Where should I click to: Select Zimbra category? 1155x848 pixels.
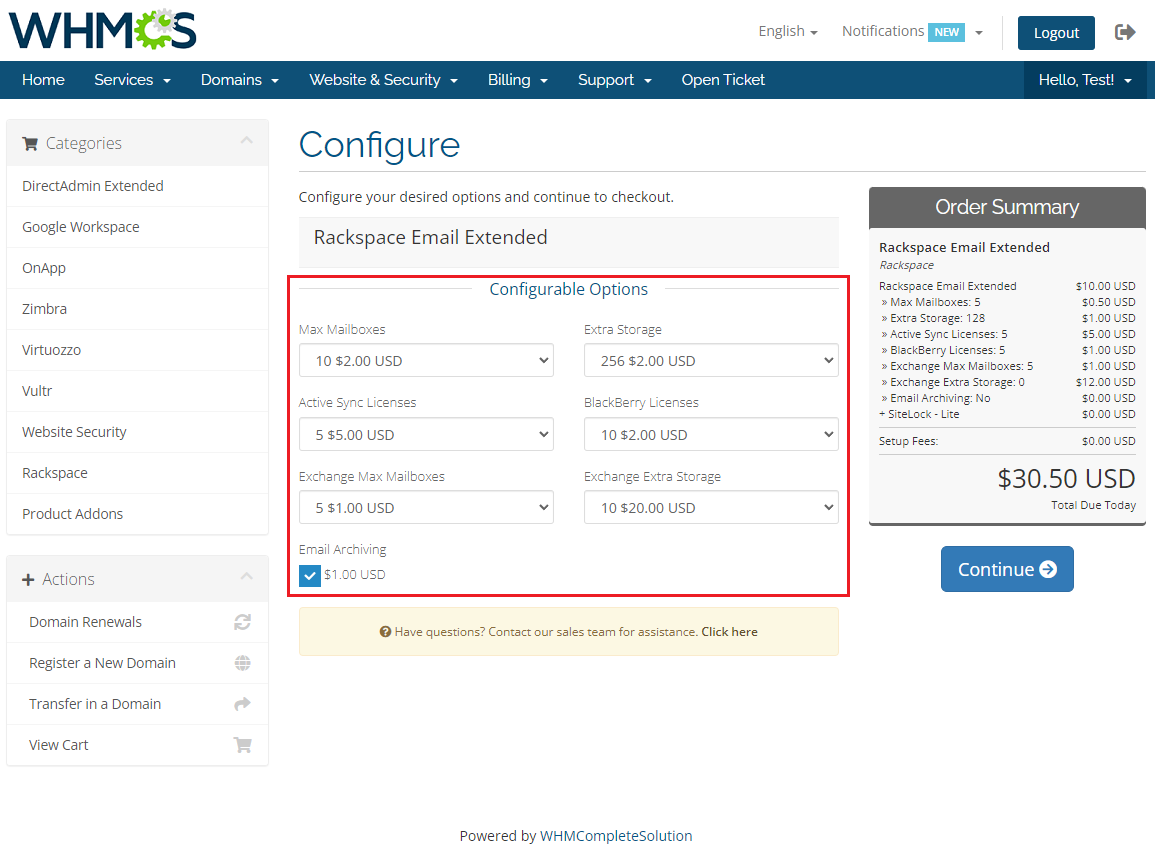(137, 309)
